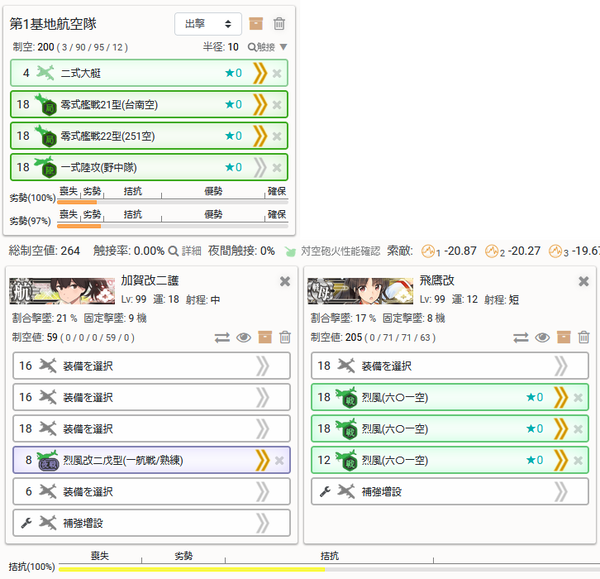Remove 一式陸攻(野中隊) from the air base
This screenshot has height=579, width=600.
click(x=277, y=167)
